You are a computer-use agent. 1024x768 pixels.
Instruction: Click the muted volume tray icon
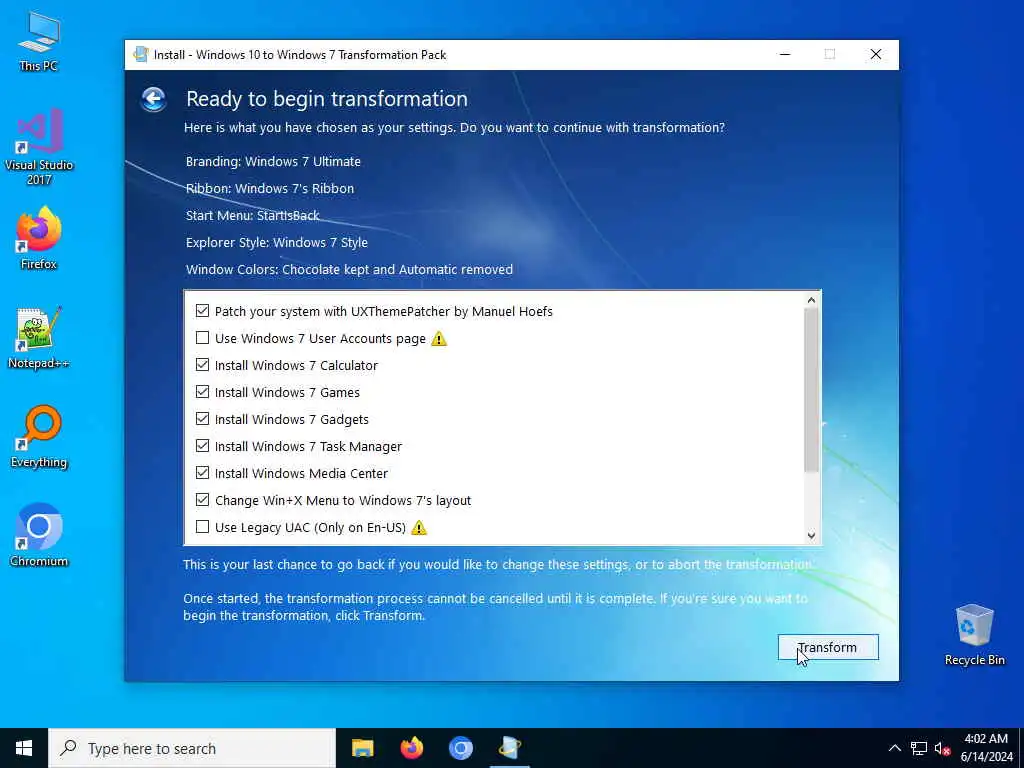(x=942, y=748)
